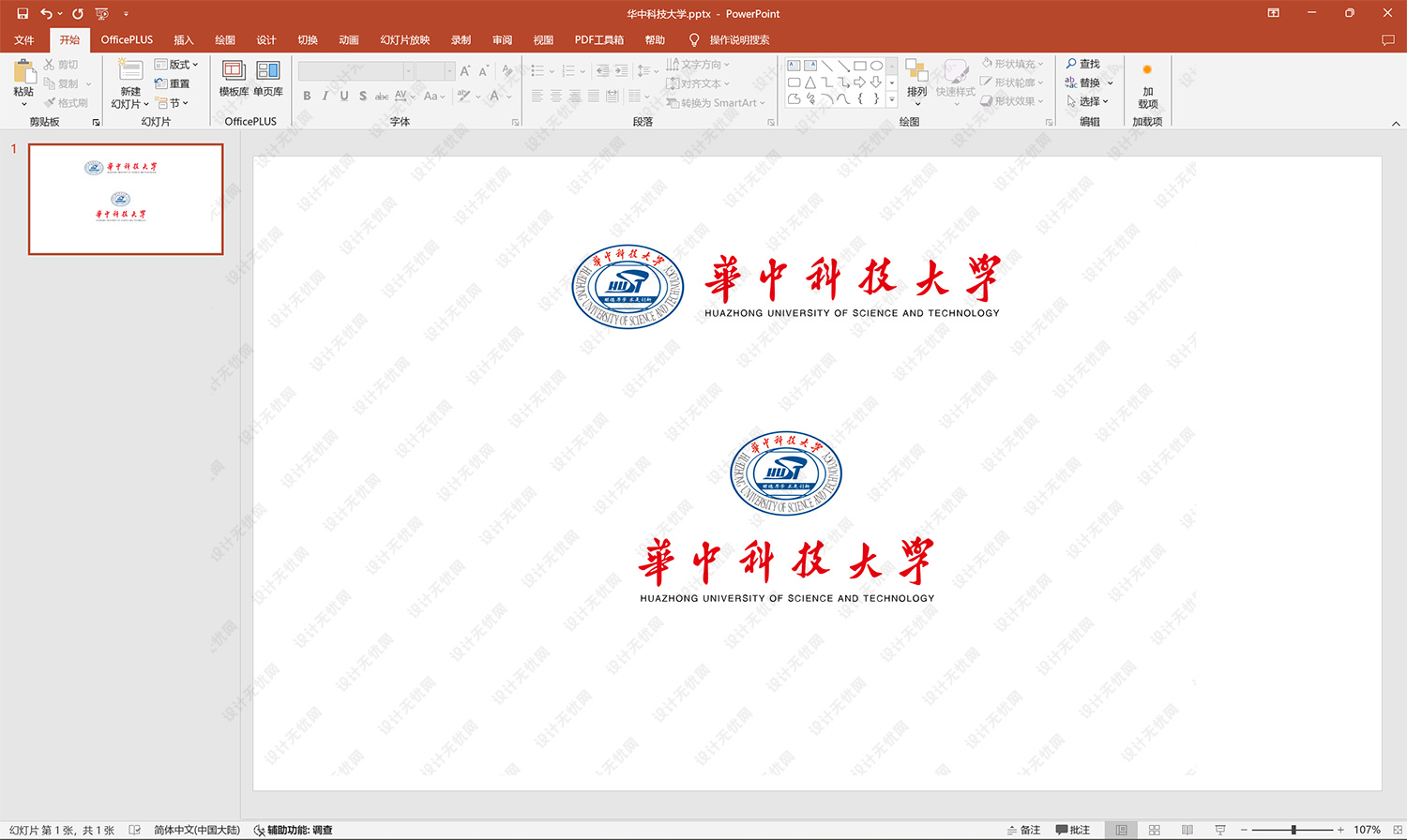Select the rectangle shape in shapes gallery
The width and height of the screenshot is (1407, 840).
859,66
